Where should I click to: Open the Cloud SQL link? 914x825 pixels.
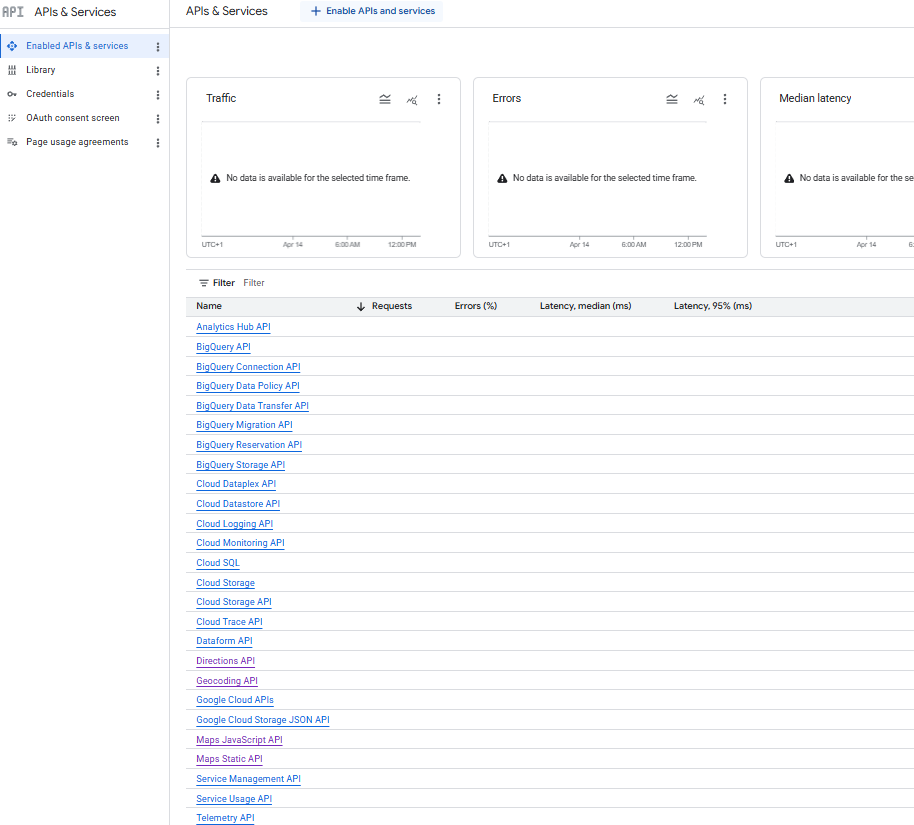[x=218, y=563]
